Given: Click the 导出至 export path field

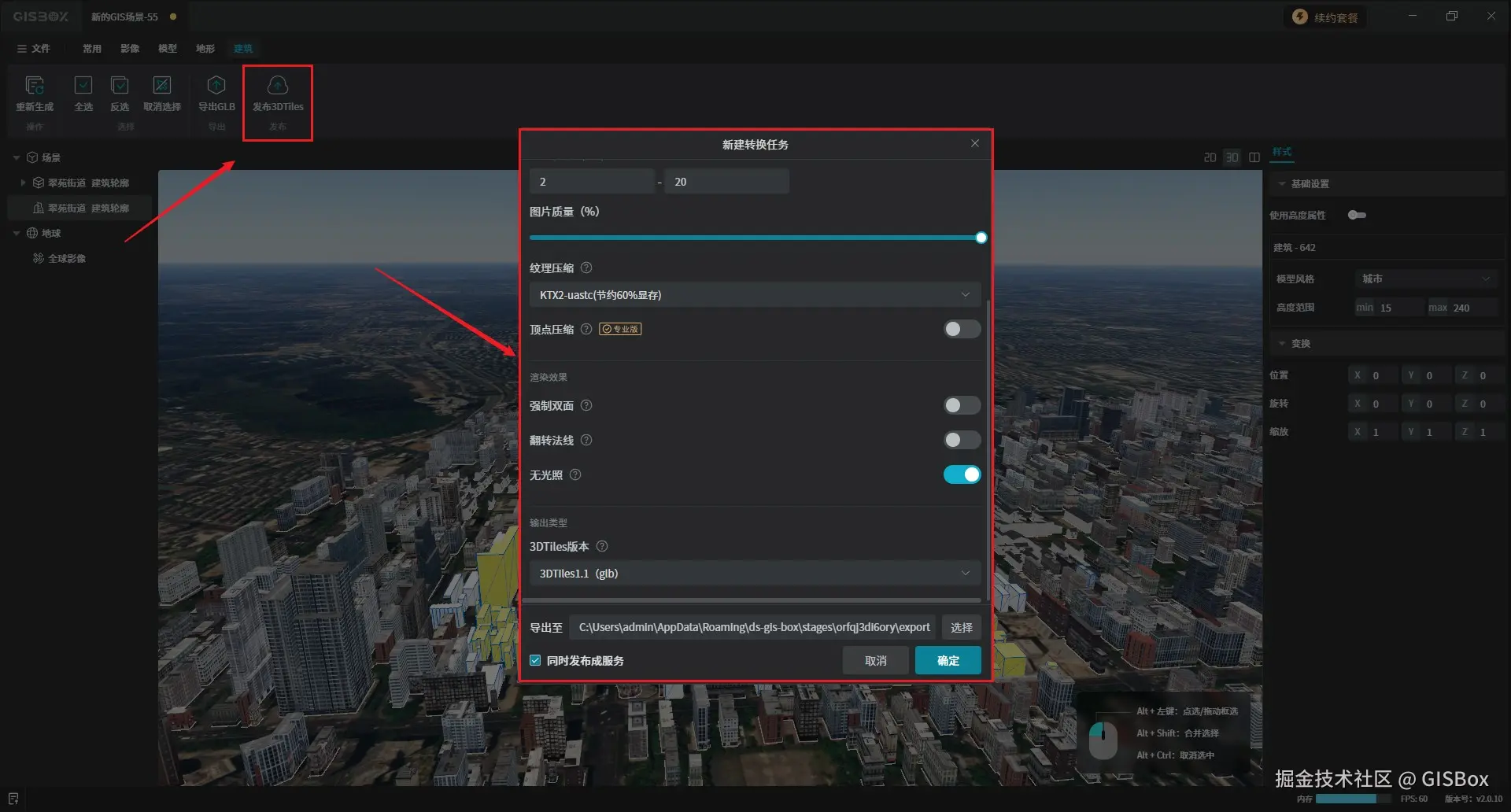Looking at the screenshot, I should 753,628.
